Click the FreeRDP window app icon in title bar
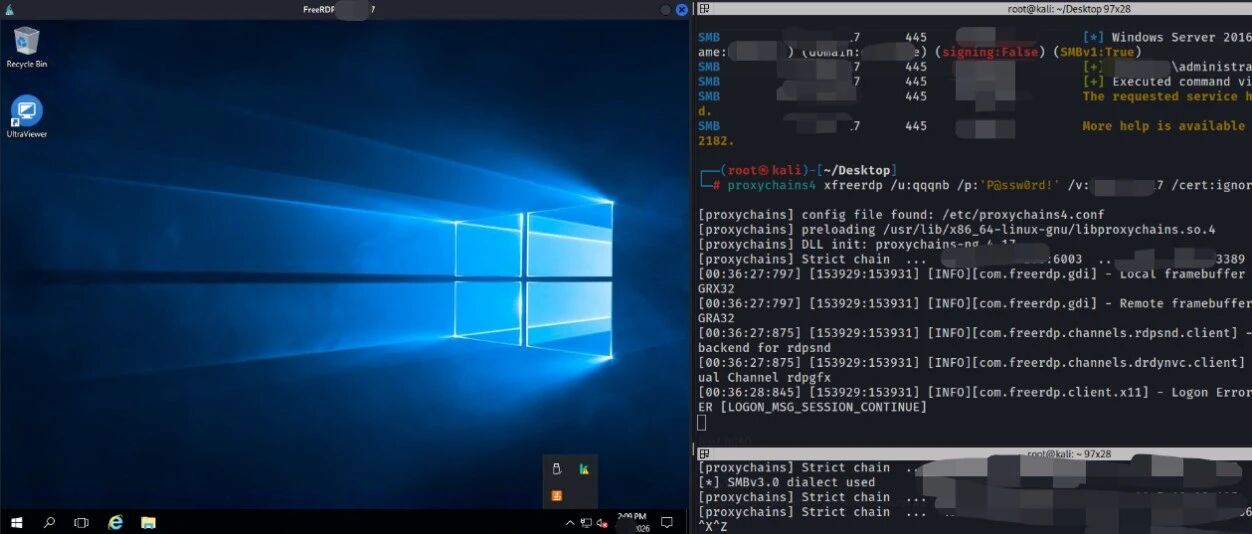The width and height of the screenshot is (1252, 534). [x=9, y=9]
